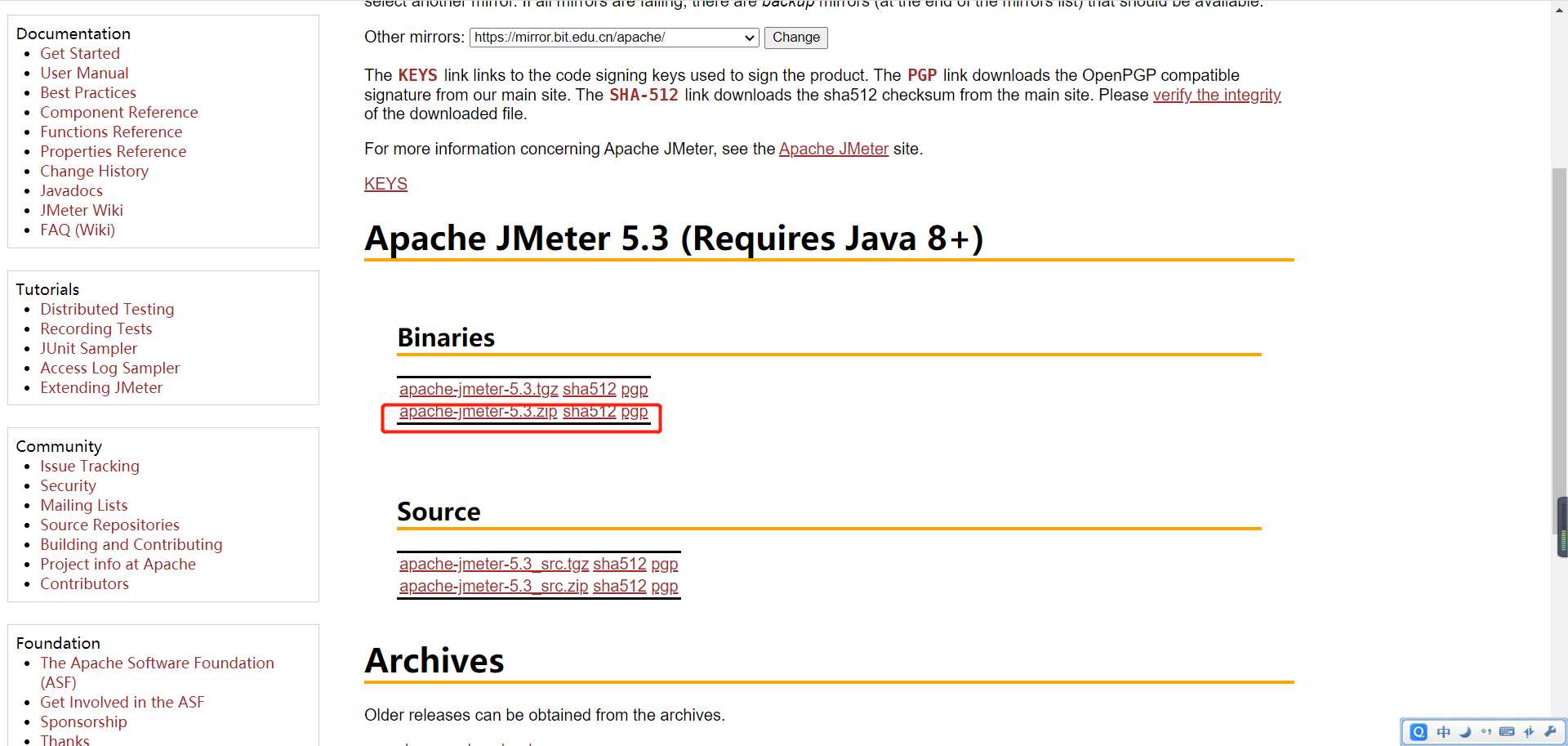Download apache-jmeter-5.3_src.tgz source

(x=494, y=564)
